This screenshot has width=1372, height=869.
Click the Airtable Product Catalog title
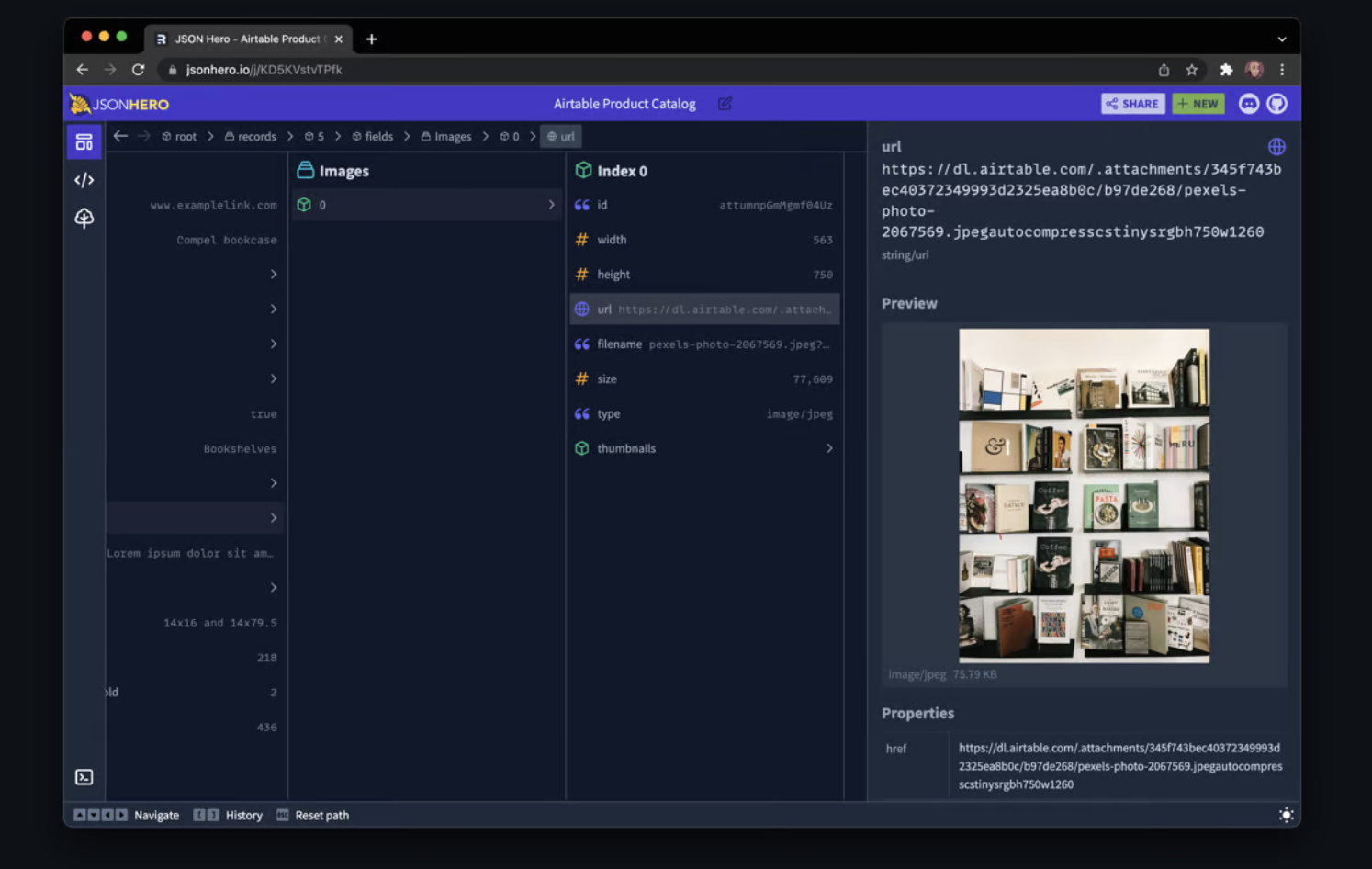[x=624, y=104]
